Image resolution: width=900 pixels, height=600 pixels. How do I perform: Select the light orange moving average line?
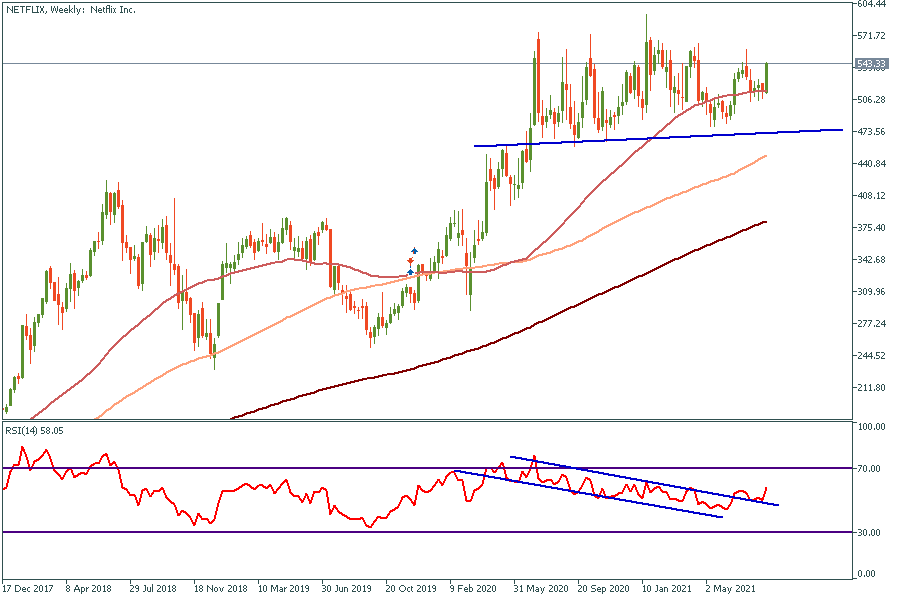(430, 272)
